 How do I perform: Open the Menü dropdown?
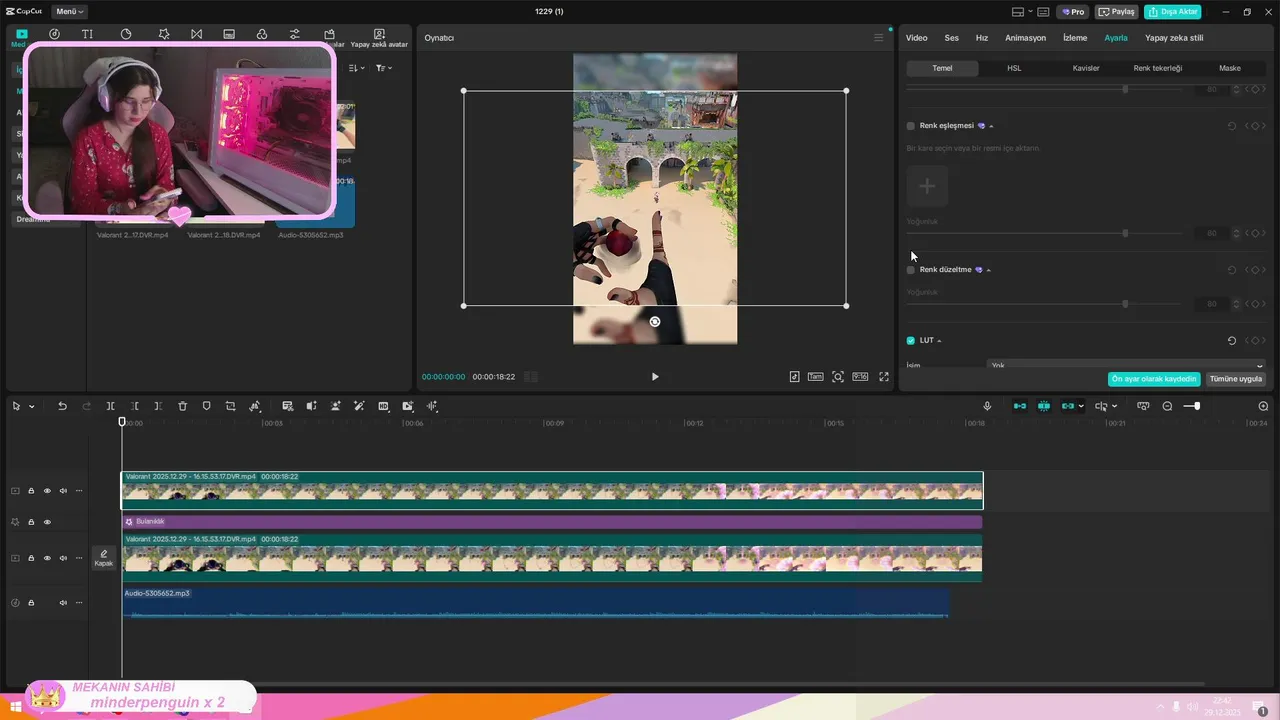click(x=69, y=12)
